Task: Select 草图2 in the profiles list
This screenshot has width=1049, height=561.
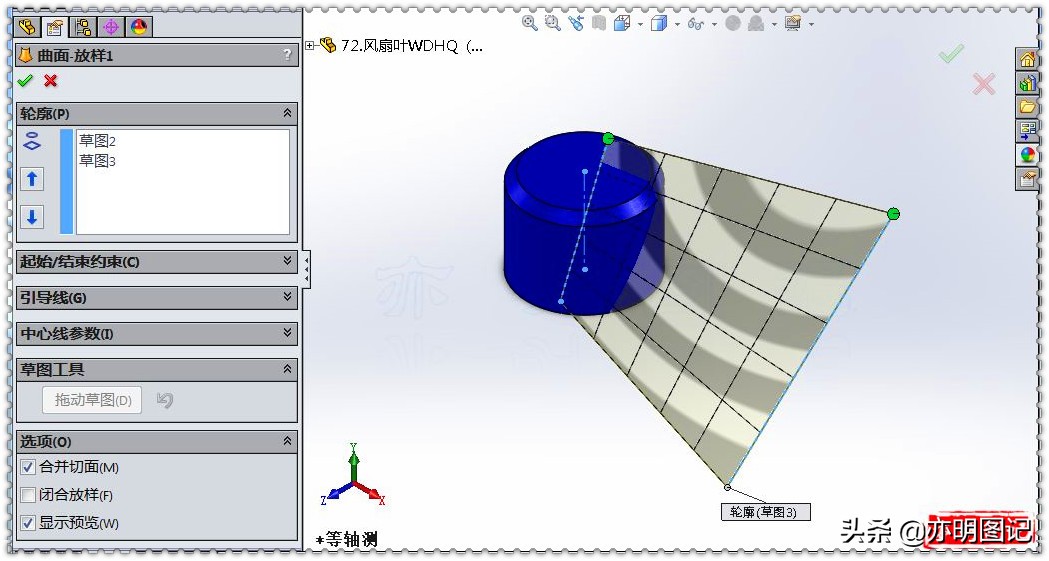Action: pyautogui.click(x=98, y=141)
